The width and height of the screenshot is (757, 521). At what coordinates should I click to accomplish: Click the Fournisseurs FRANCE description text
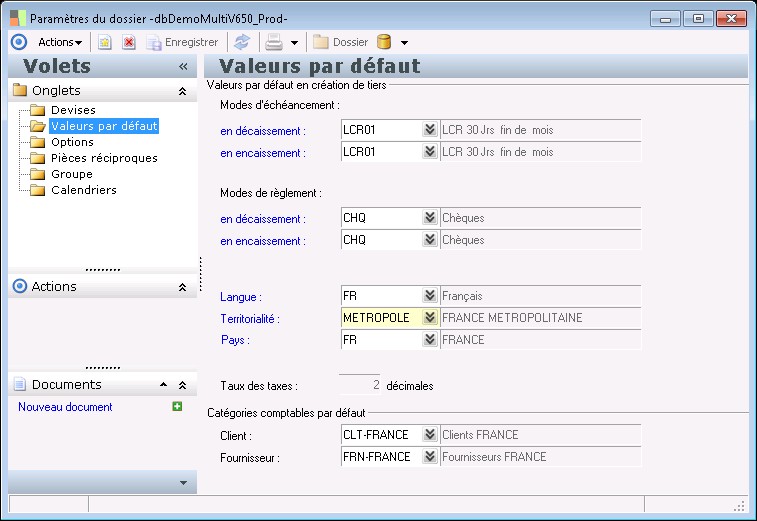pyautogui.click(x=494, y=457)
